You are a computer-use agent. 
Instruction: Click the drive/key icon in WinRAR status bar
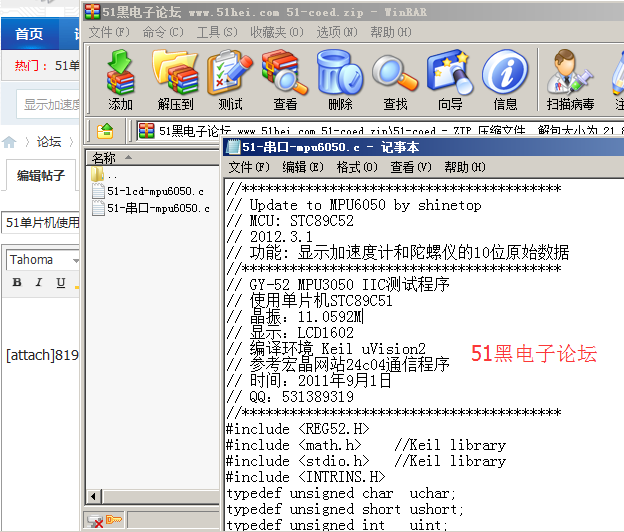tap(105, 520)
